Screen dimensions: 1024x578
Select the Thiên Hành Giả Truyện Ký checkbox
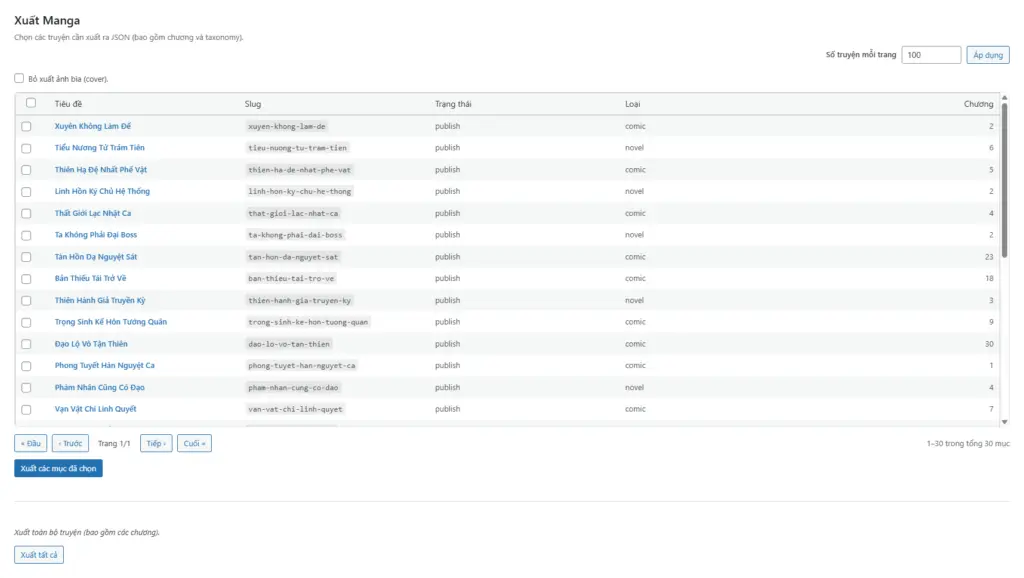(x=26, y=300)
